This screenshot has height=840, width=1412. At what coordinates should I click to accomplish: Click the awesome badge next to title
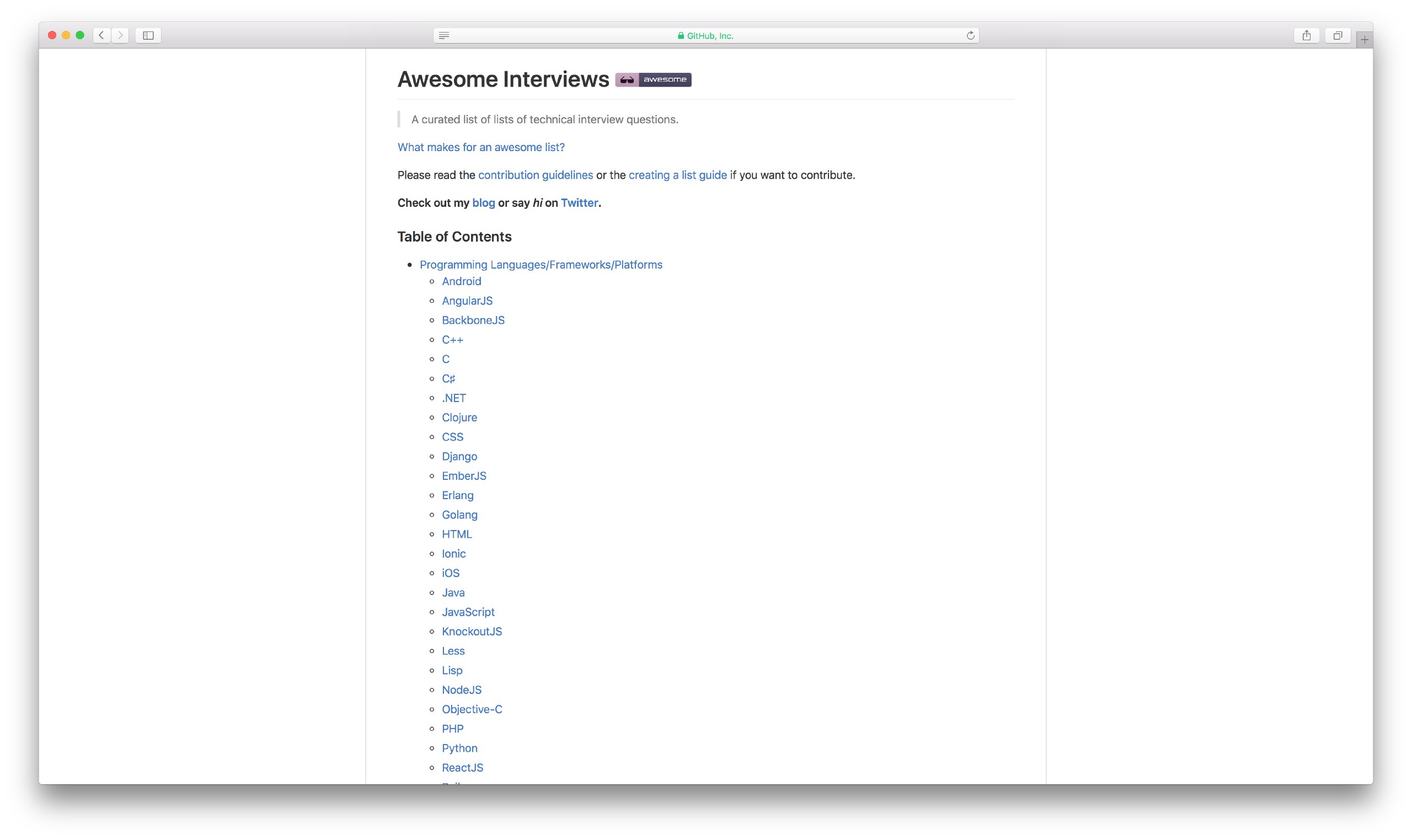(x=653, y=80)
